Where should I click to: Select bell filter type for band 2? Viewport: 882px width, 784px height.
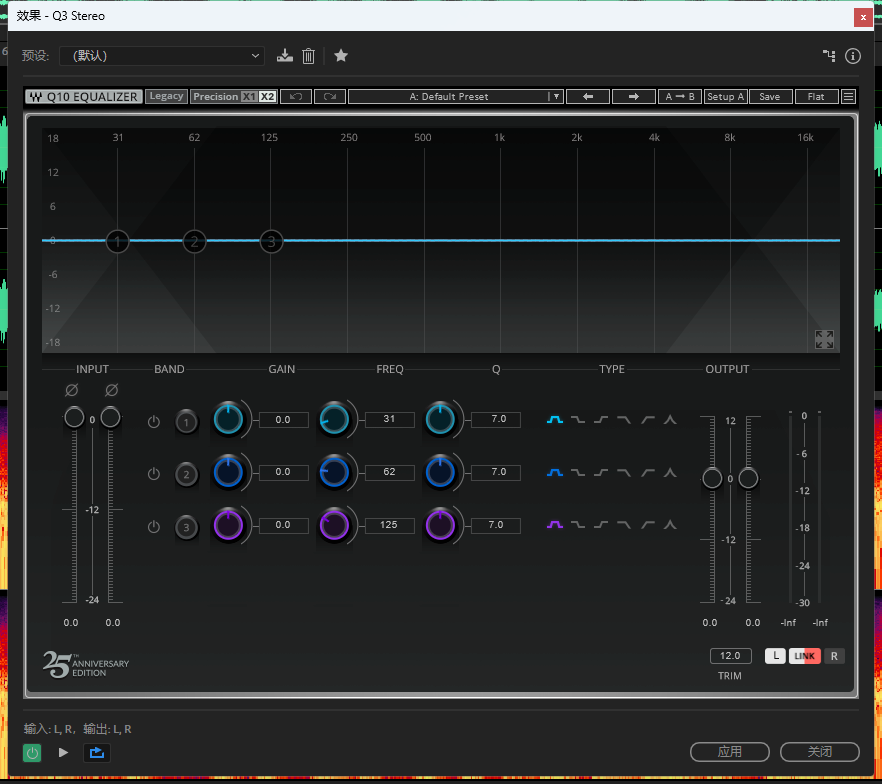[555, 472]
